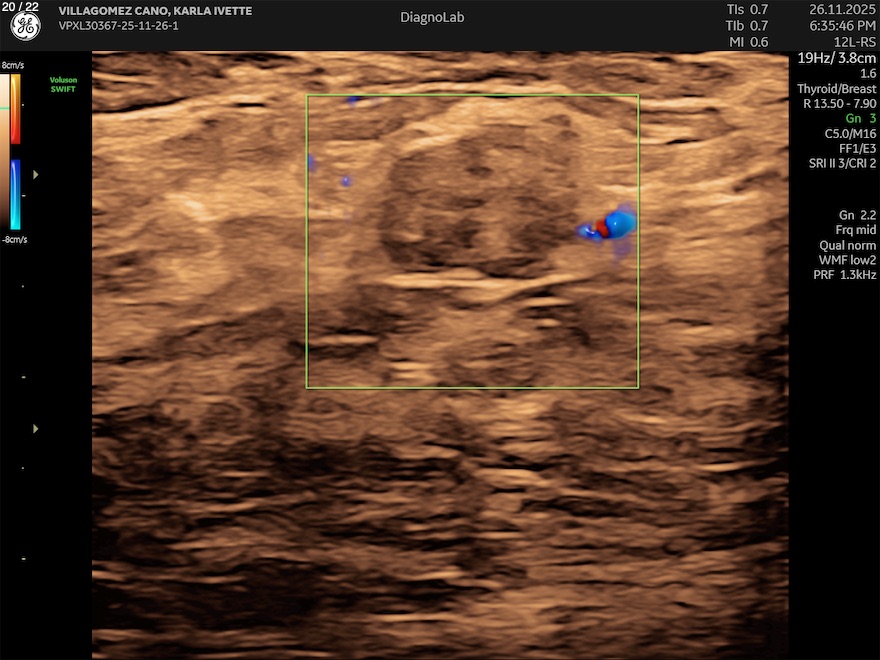Open the Thyroid/Breast preset setting
The height and width of the screenshot is (660, 880).
pyautogui.click(x=837, y=89)
